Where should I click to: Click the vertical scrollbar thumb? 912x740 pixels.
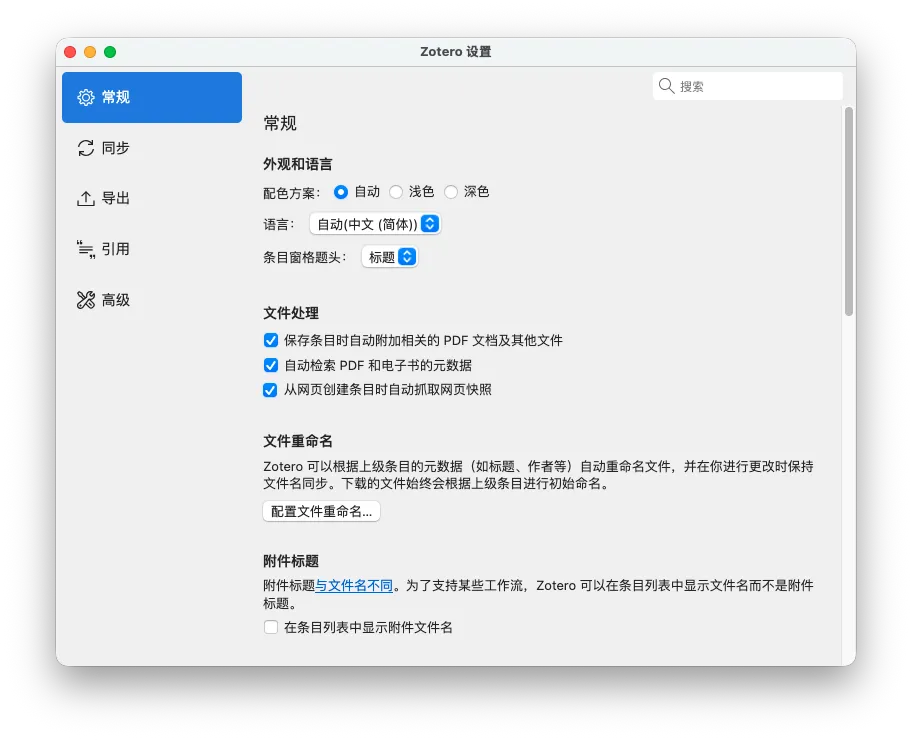coord(849,212)
